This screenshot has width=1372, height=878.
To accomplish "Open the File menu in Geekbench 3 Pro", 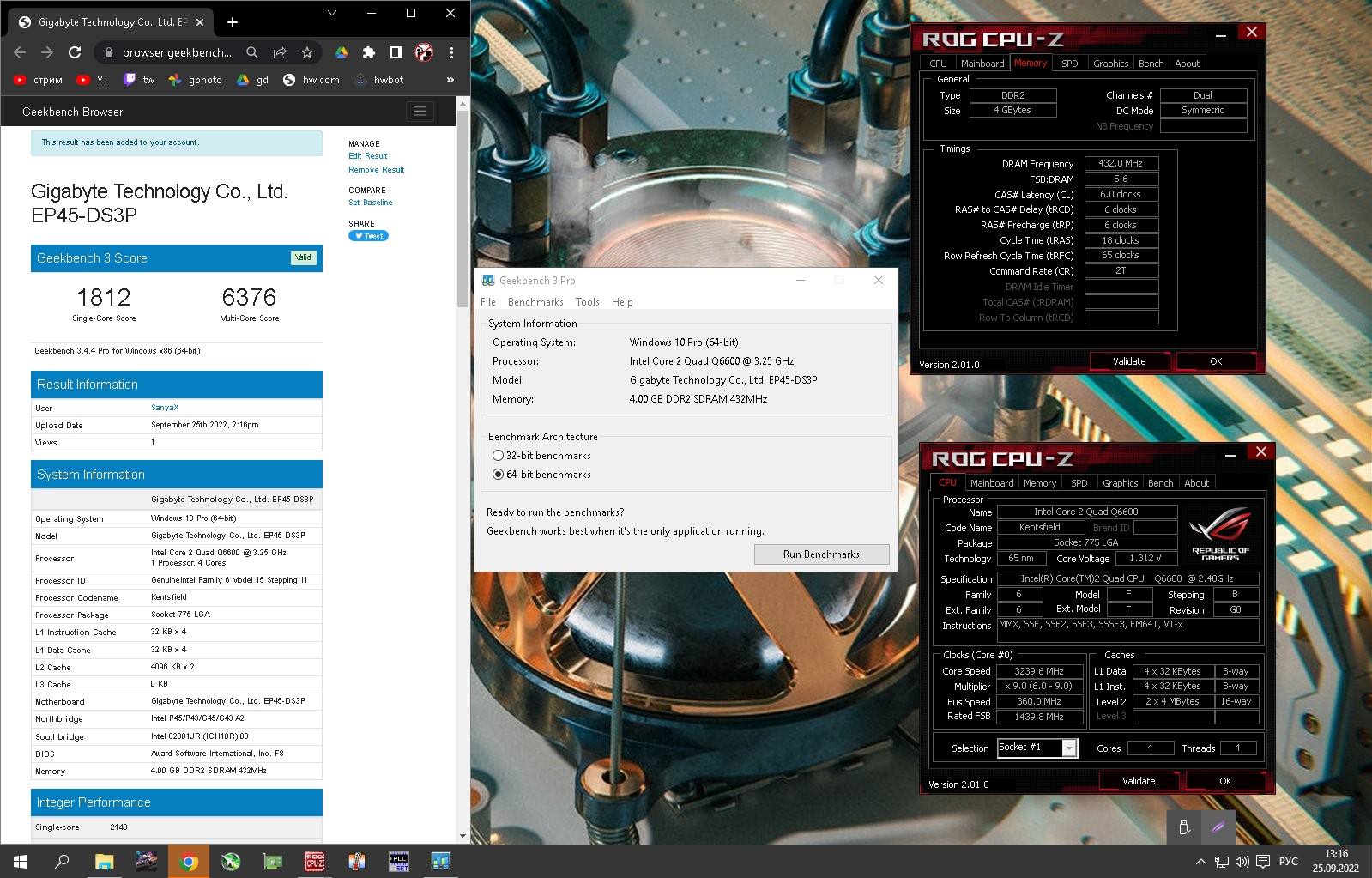I will pos(488,302).
